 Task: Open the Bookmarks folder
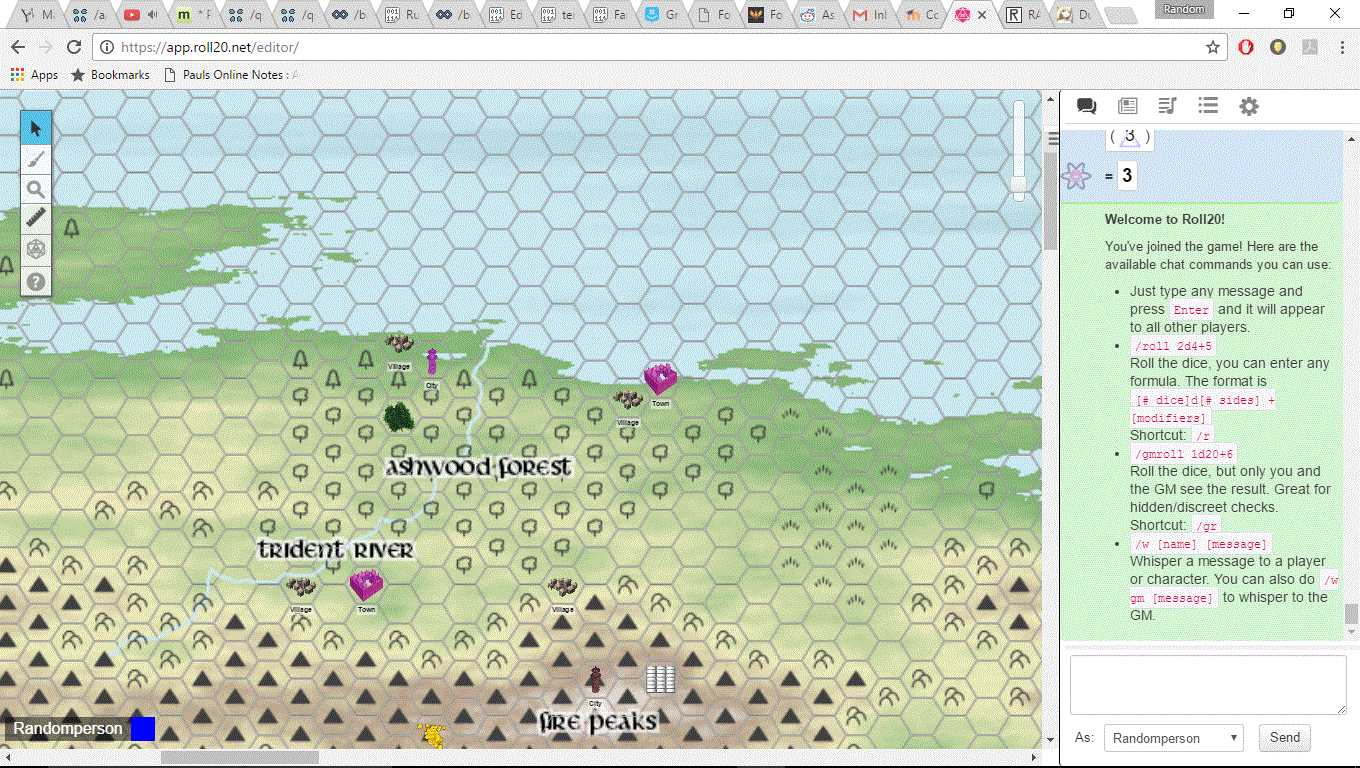pyautogui.click(x=110, y=75)
